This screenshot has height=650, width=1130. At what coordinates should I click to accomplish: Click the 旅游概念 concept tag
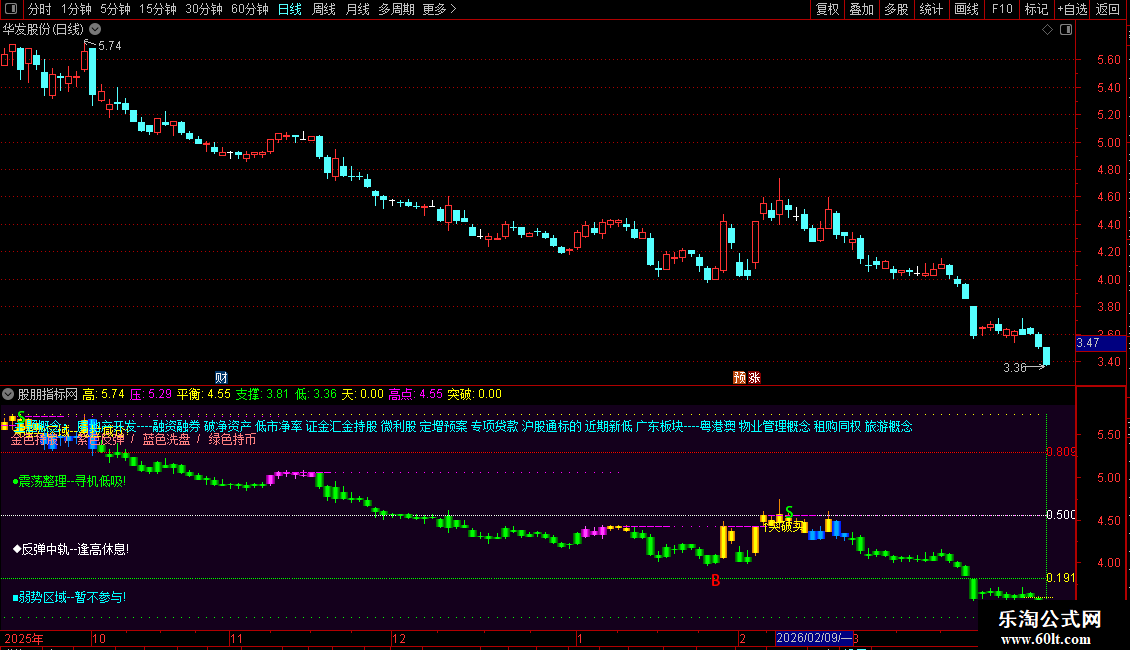click(x=889, y=427)
